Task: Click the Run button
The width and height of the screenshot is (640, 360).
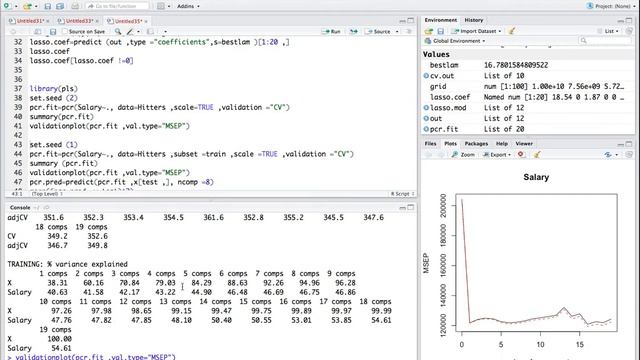Action: pyautogui.click(x=331, y=31)
